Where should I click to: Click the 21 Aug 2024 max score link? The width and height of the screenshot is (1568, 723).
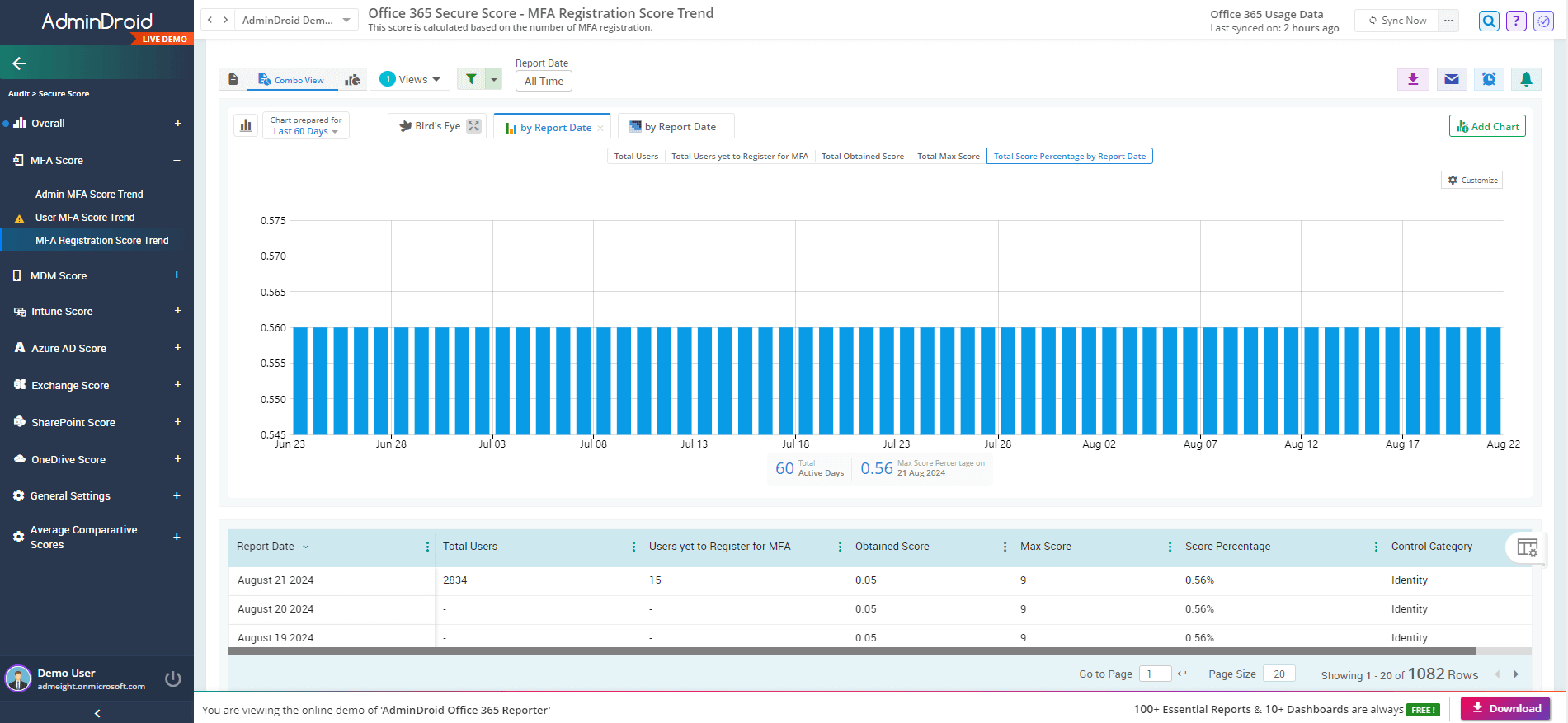click(x=921, y=473)
